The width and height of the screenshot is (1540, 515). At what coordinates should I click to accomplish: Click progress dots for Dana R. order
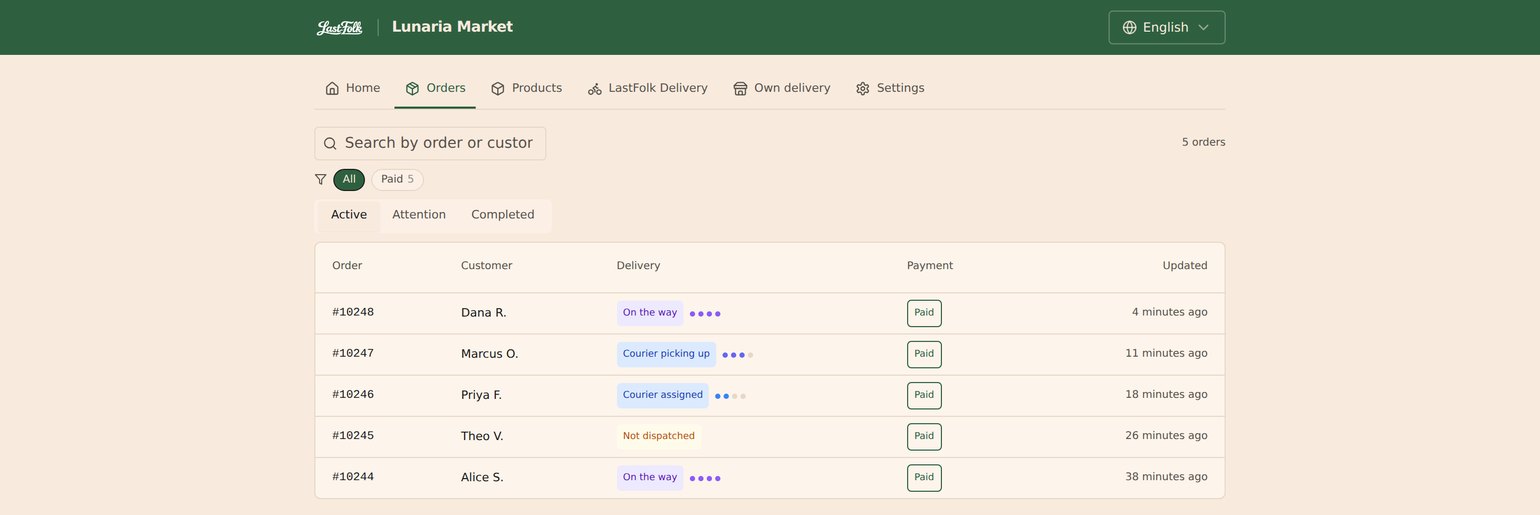tap(705, 314)
